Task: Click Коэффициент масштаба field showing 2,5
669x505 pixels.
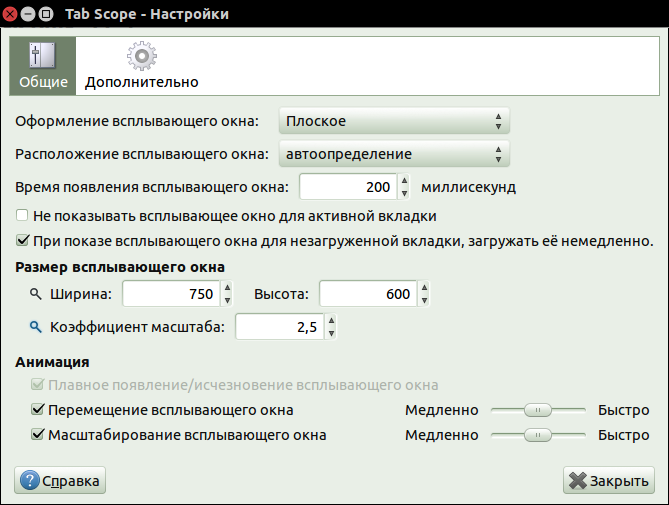Action: coord(280,327)
